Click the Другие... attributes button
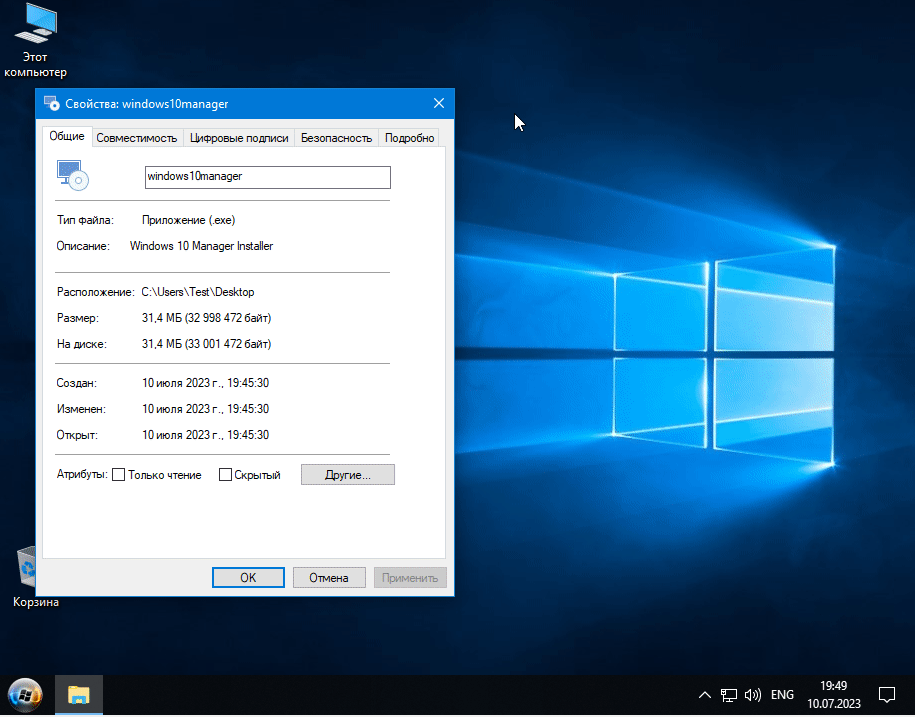This screenshot has width=915, height=717. [x=348, y=475]
